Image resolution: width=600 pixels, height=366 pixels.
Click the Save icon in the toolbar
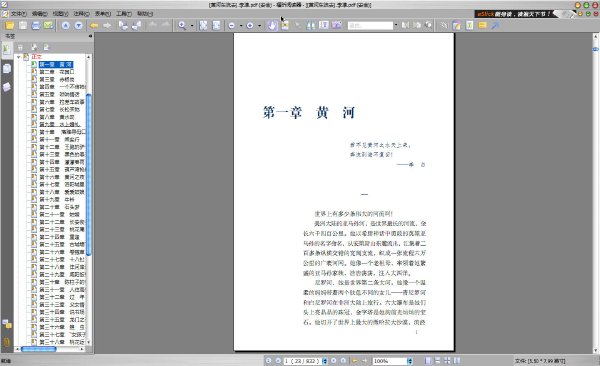pos(23,26)
